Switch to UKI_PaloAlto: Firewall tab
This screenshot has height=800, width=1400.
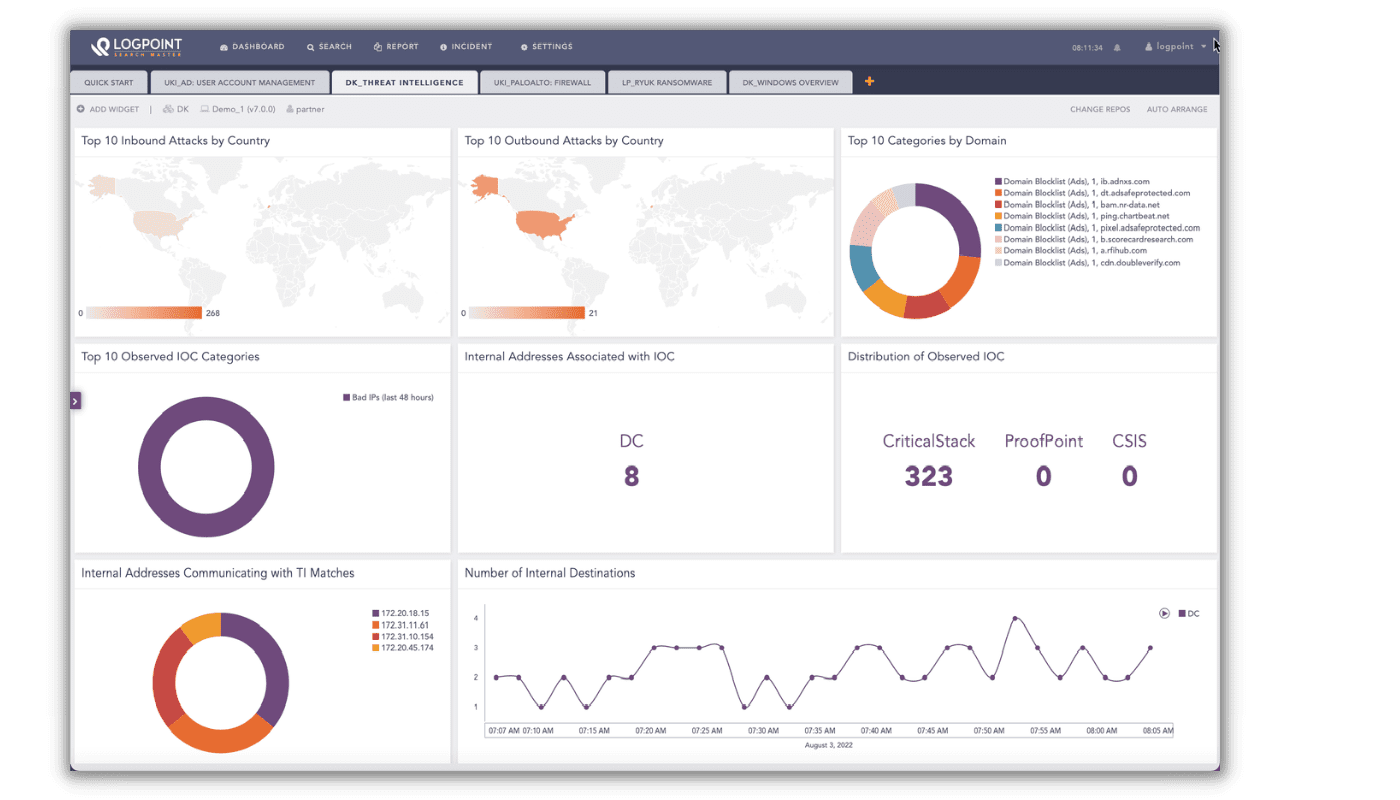[x=542, y=82]
